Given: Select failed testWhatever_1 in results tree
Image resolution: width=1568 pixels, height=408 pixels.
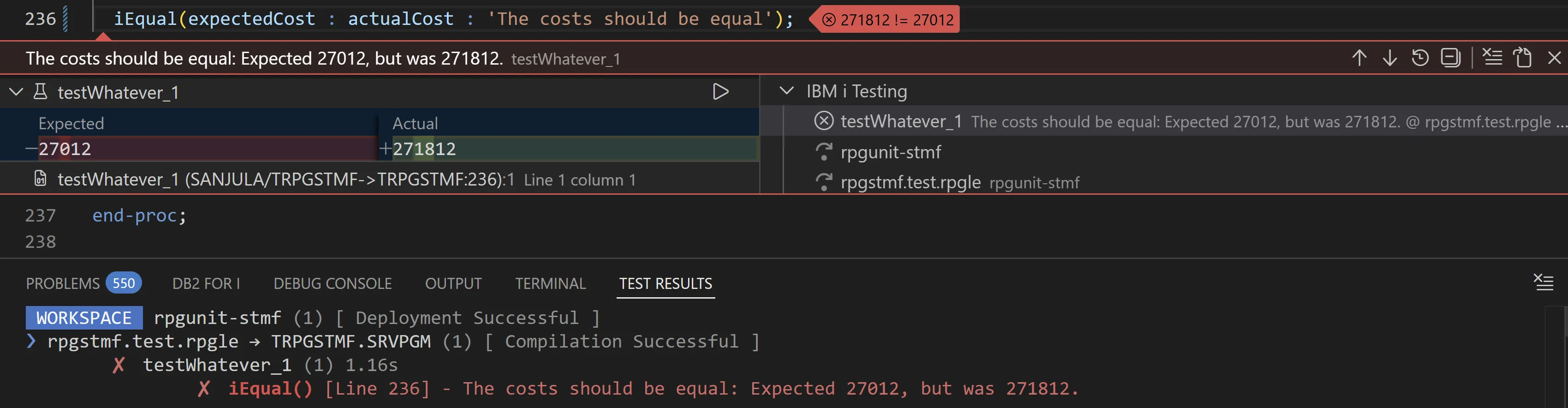Looking at the screenshot, I should point(900,121).
